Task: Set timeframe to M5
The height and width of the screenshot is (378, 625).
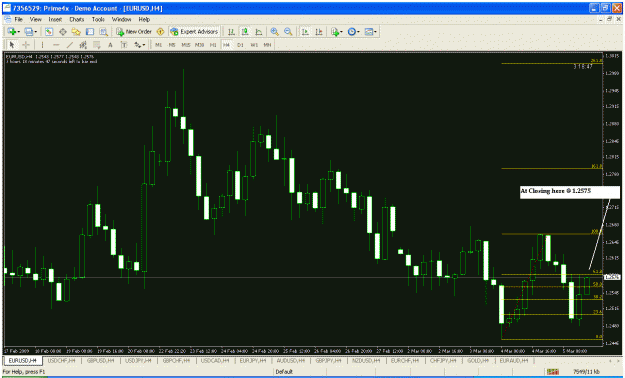Action: pyautogui.click(x=172, y=45)
